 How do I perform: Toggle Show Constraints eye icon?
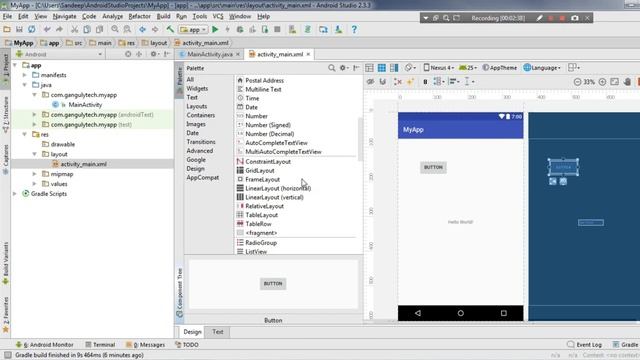click(370, 82)
